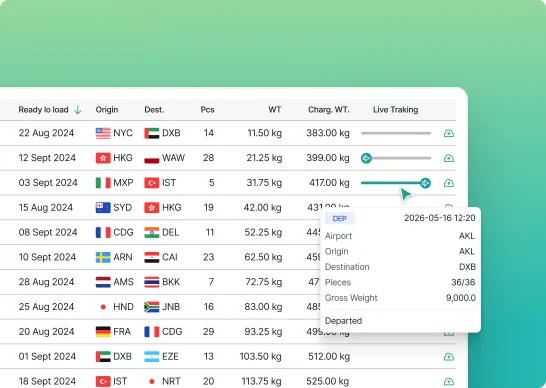Click the live tracking bar in NYC row
This screenshot has width=546, height=388.
pyautogui.click(x=396, y=133)
